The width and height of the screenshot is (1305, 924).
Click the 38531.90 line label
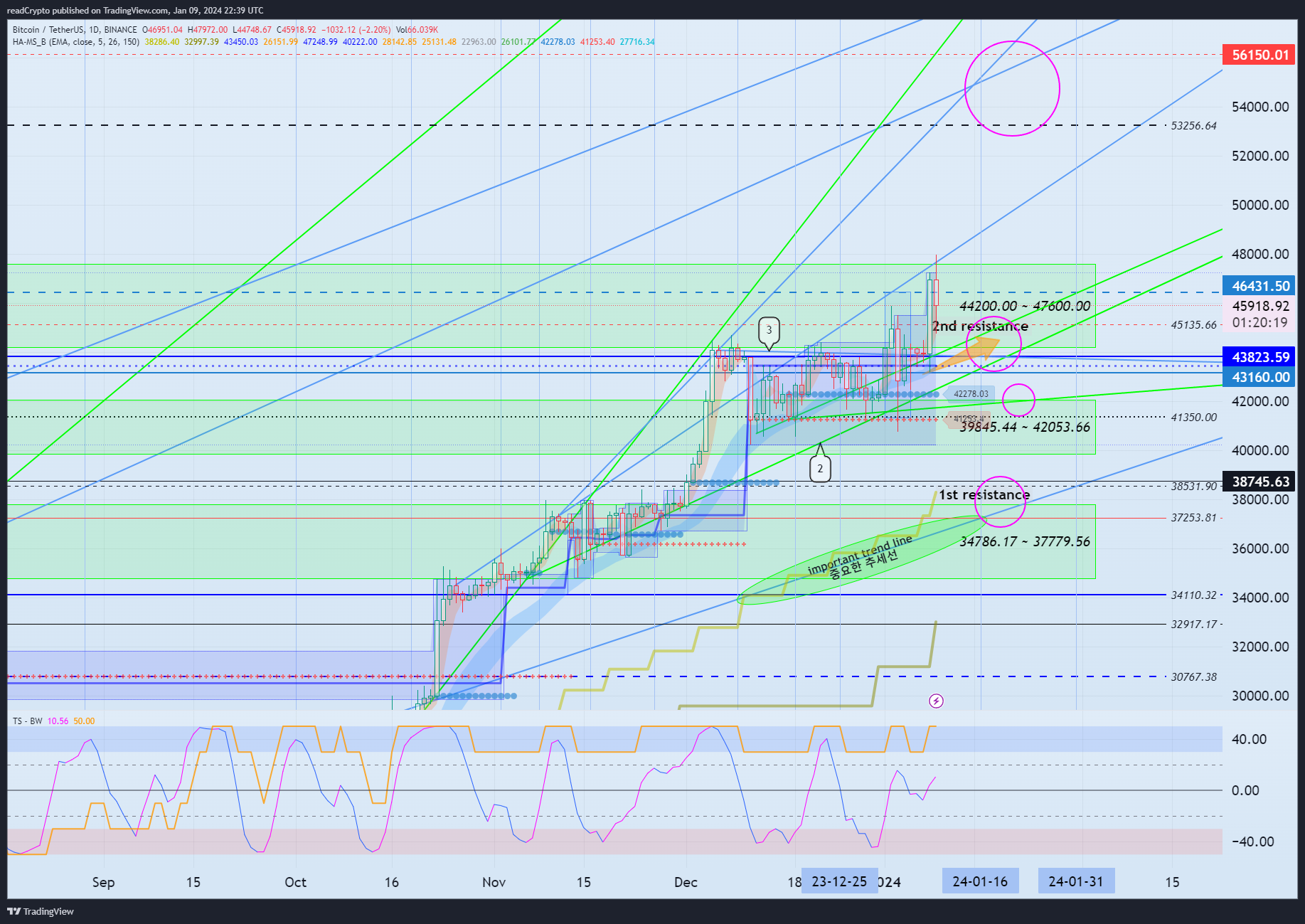1193,487
